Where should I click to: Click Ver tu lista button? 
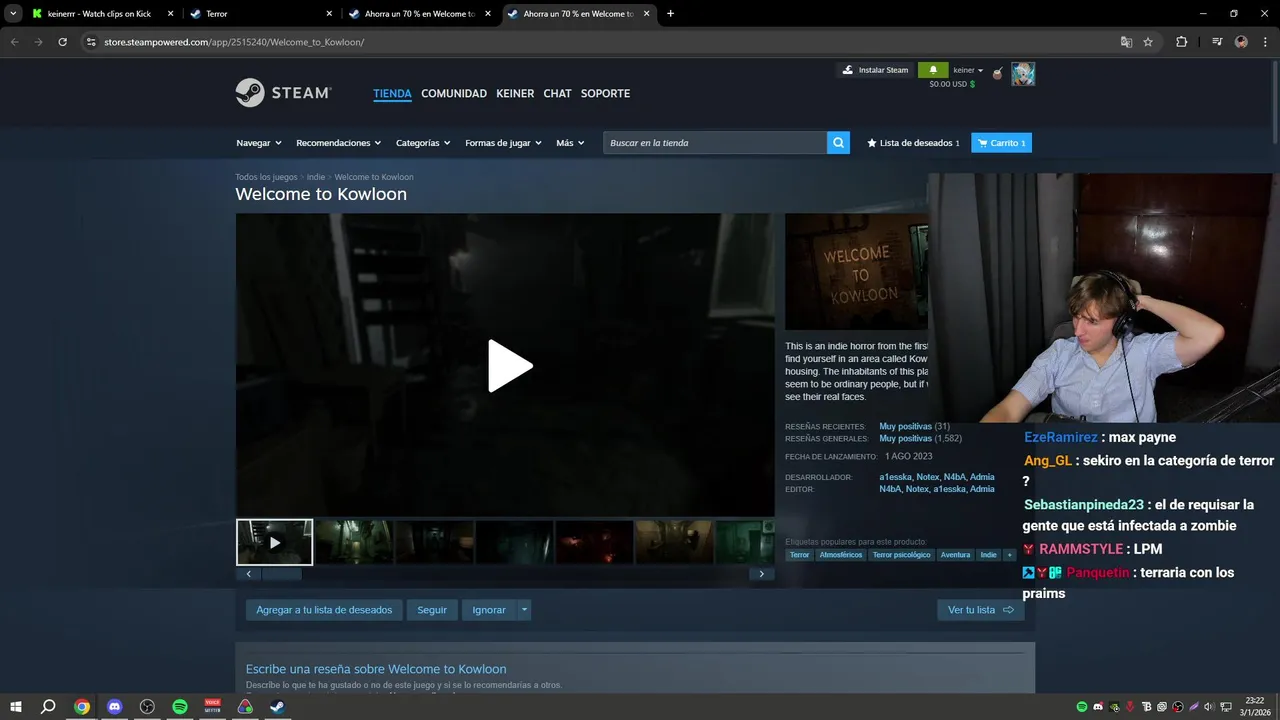981,610
